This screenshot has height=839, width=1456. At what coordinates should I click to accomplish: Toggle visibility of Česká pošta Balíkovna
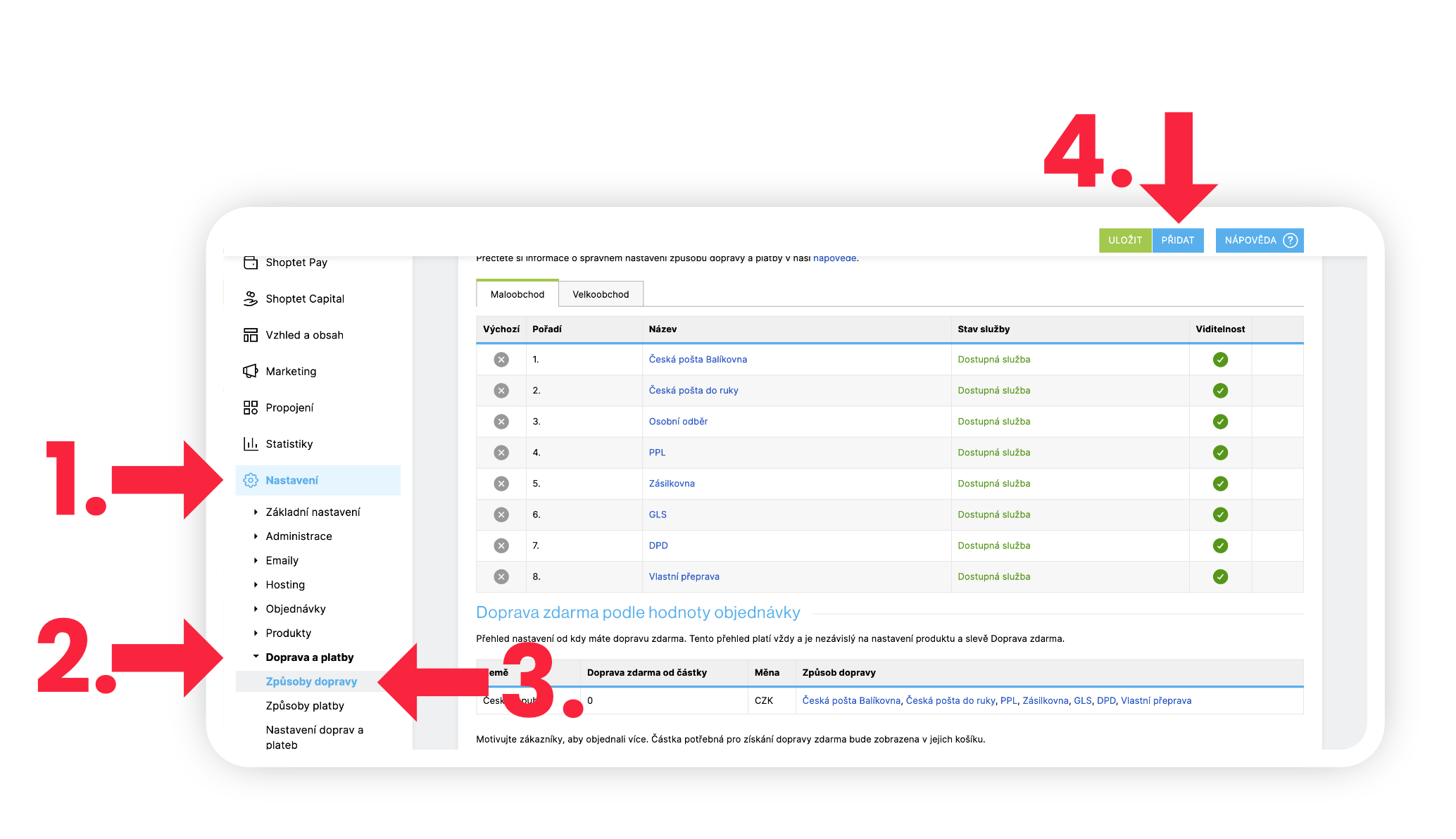[x=1220, y=360]
